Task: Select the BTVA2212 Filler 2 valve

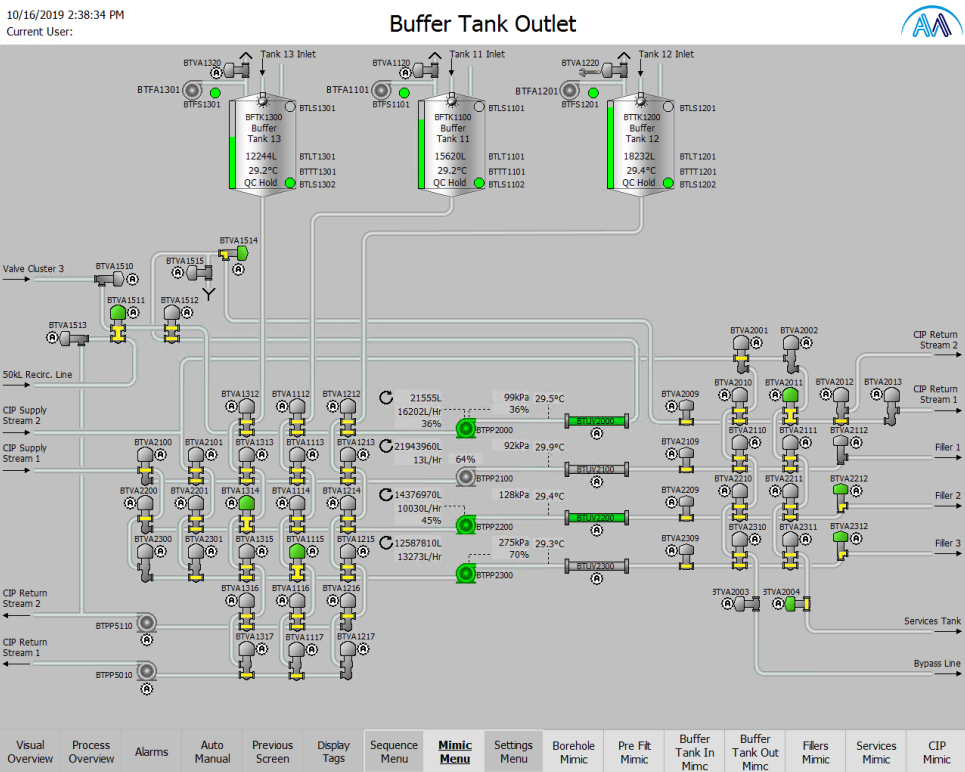Action: pyautogui.click(x=841, y=497)
